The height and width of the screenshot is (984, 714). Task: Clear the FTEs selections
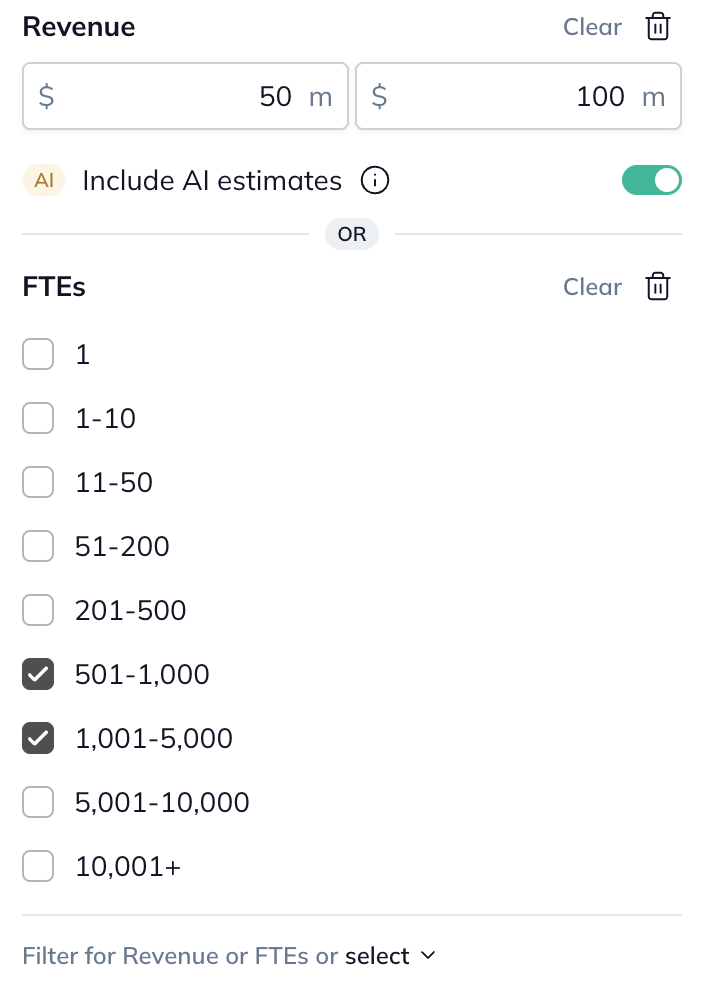click(592, 287)
